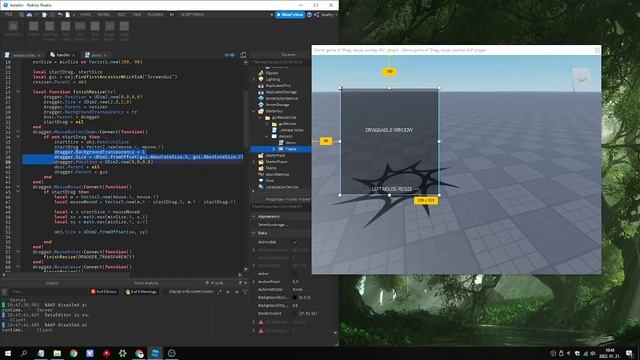
Task: Collapse the guiResizerLite folder node
Action: pos(260,118)
